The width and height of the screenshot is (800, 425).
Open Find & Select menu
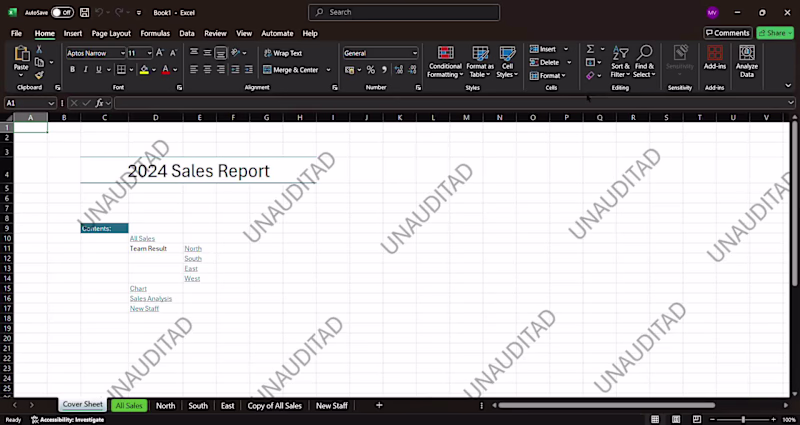[x=644, y=62]
